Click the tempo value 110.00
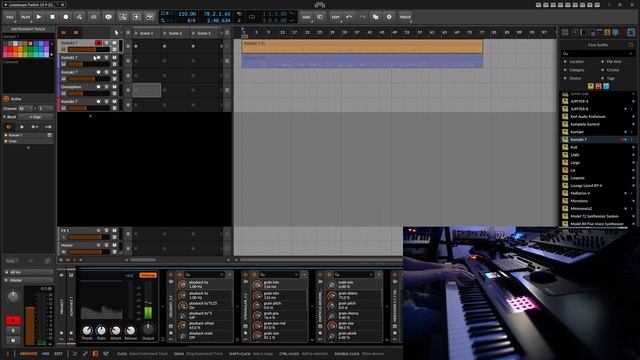Viewport: 640px width, 360px height. click(x=187, y=14)
